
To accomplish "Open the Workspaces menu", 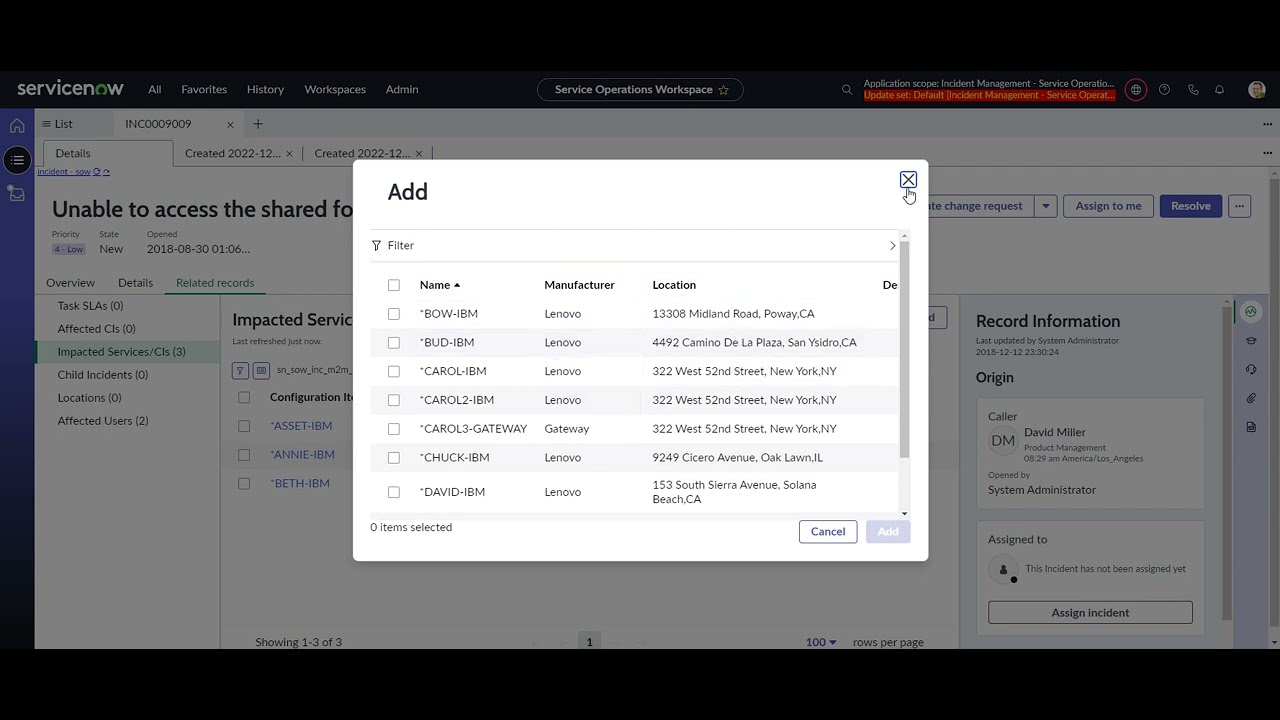I will [x=335, y=90].
